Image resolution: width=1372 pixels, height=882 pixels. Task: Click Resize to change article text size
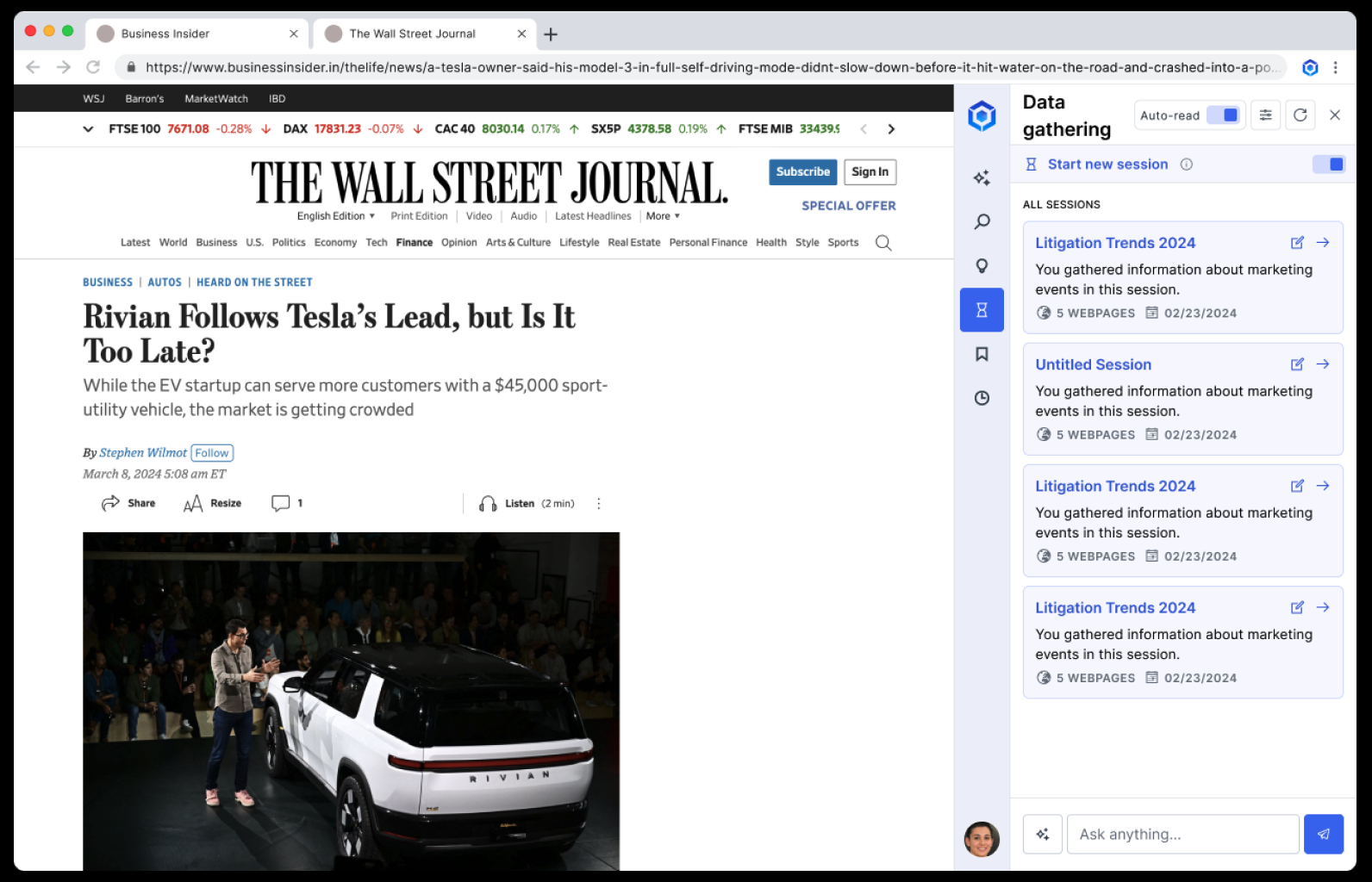click(213, 504)
